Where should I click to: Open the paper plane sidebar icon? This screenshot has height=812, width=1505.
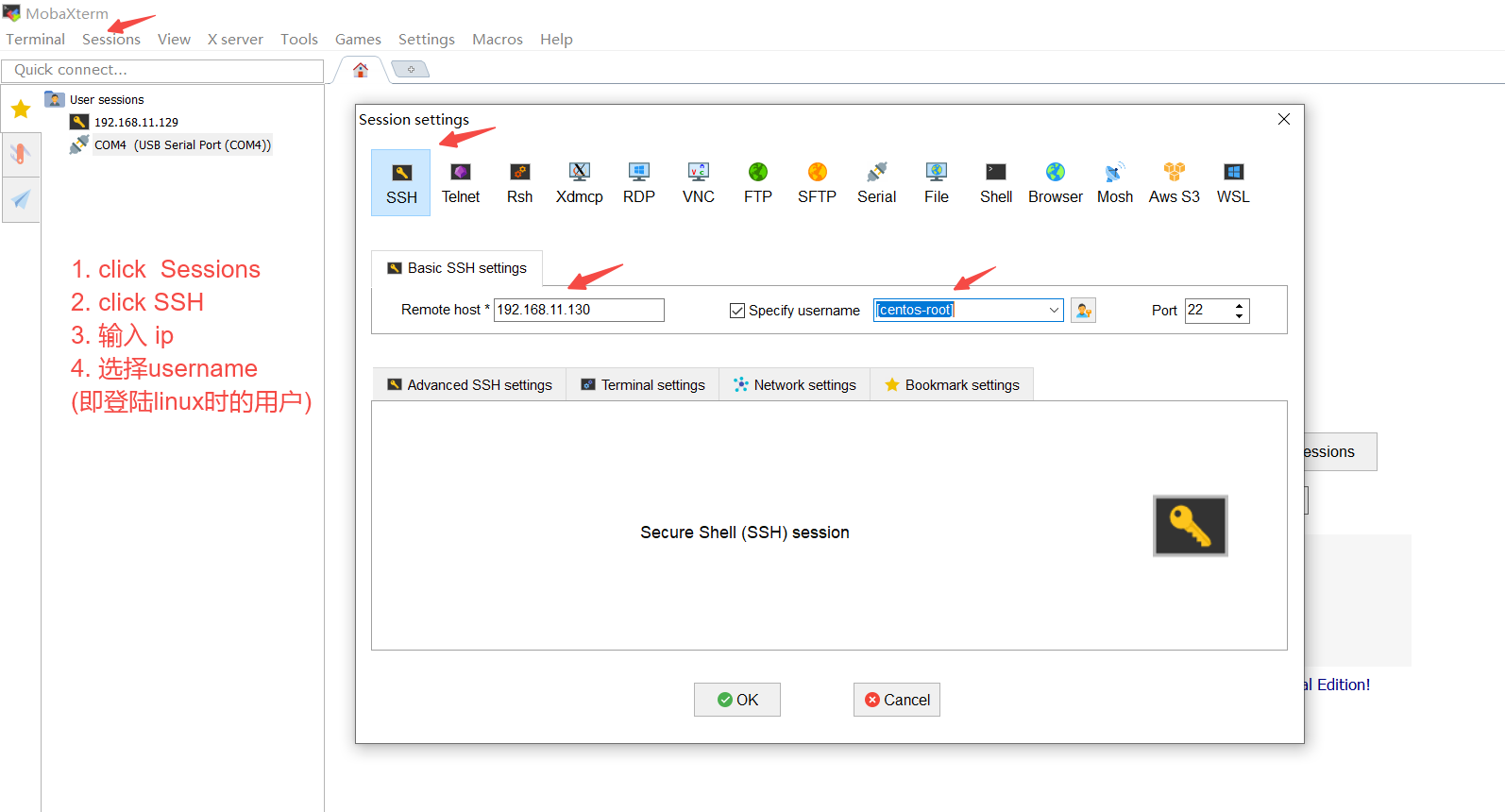tap(21, 199)
